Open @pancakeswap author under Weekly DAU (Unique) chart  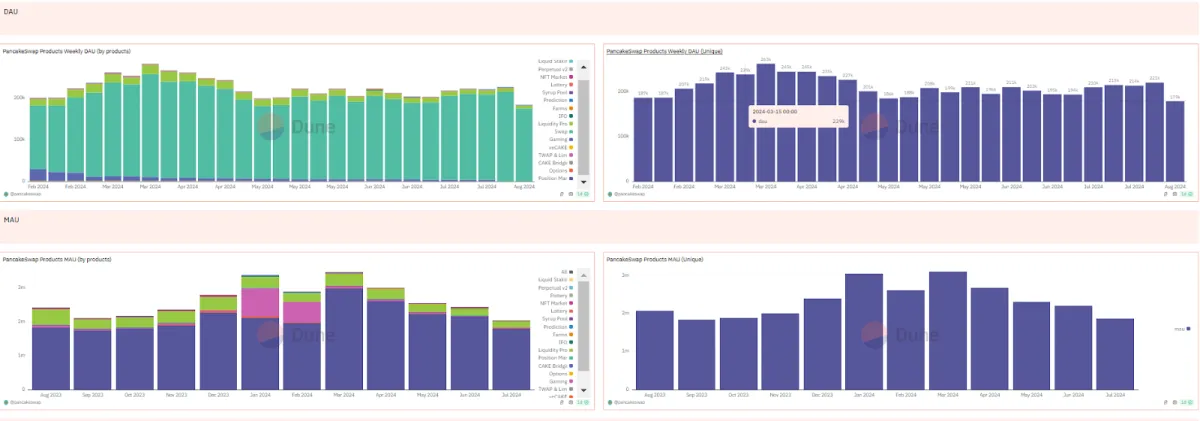pos(625,194)
